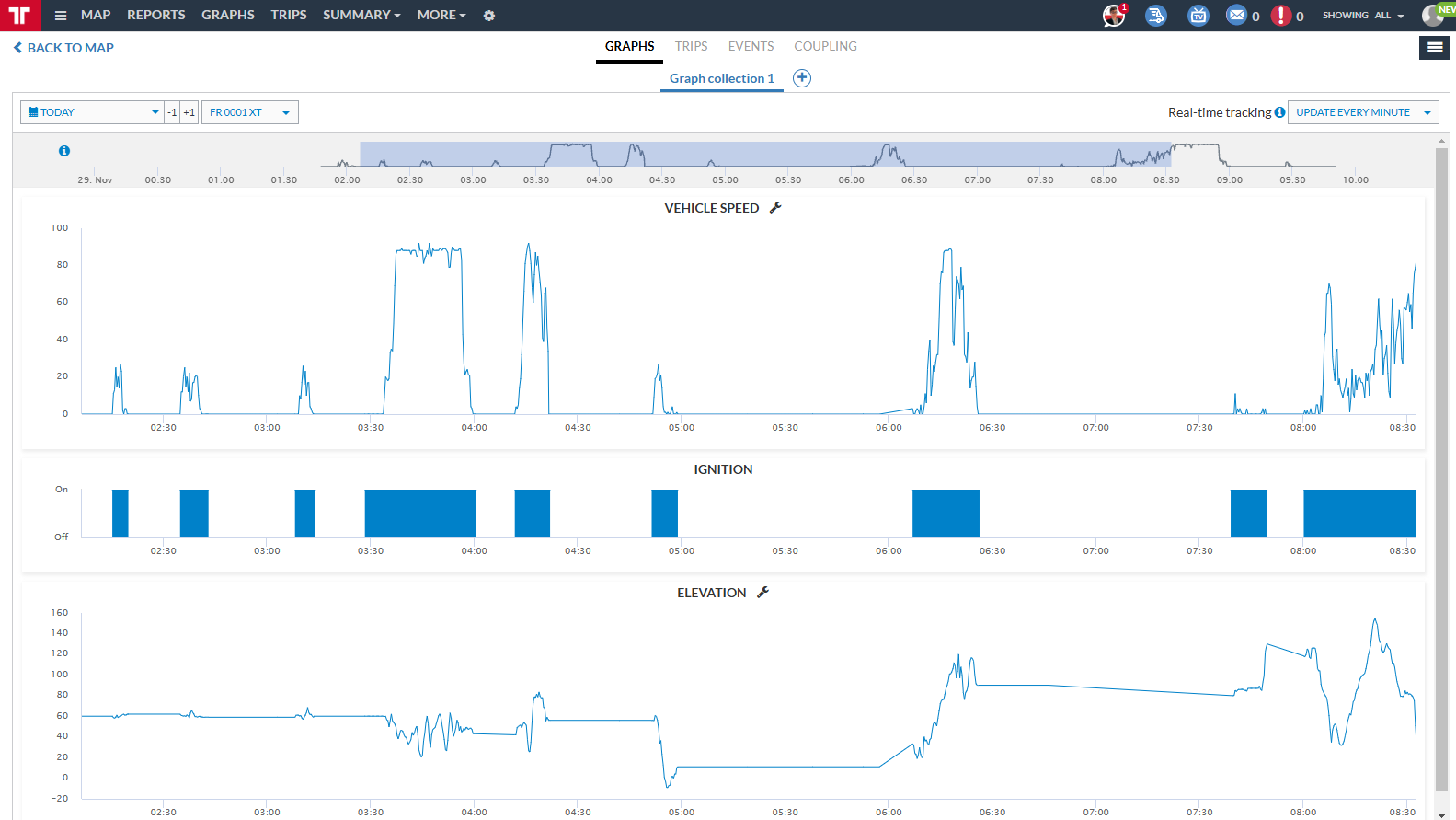Click the +1 next day button
Viewport: 1456px width, 820px height.
(x=189, y=112)
